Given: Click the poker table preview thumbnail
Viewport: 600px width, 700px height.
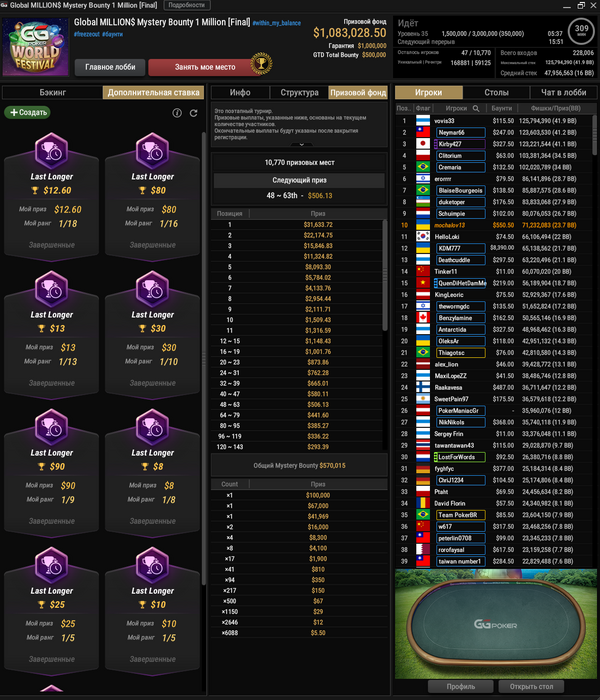Looking at the screenshot, I should pyautogui.click(x=496, y=624).
